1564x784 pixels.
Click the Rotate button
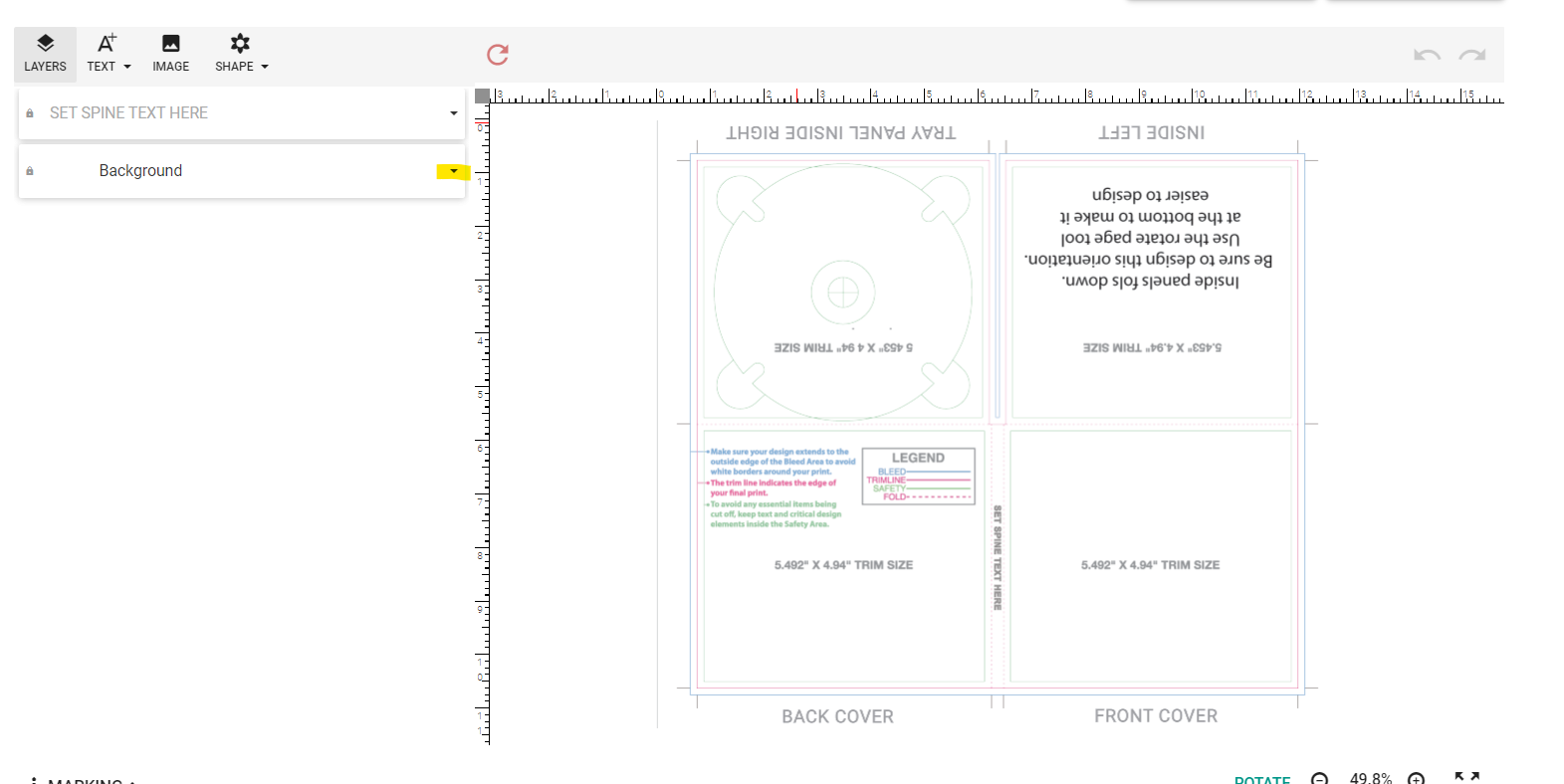(1261, 779)
